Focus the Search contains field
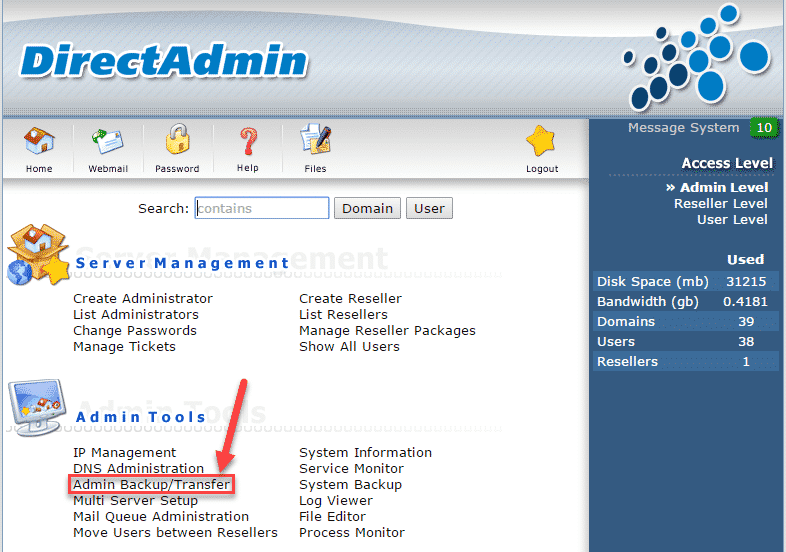 [262, 208]
